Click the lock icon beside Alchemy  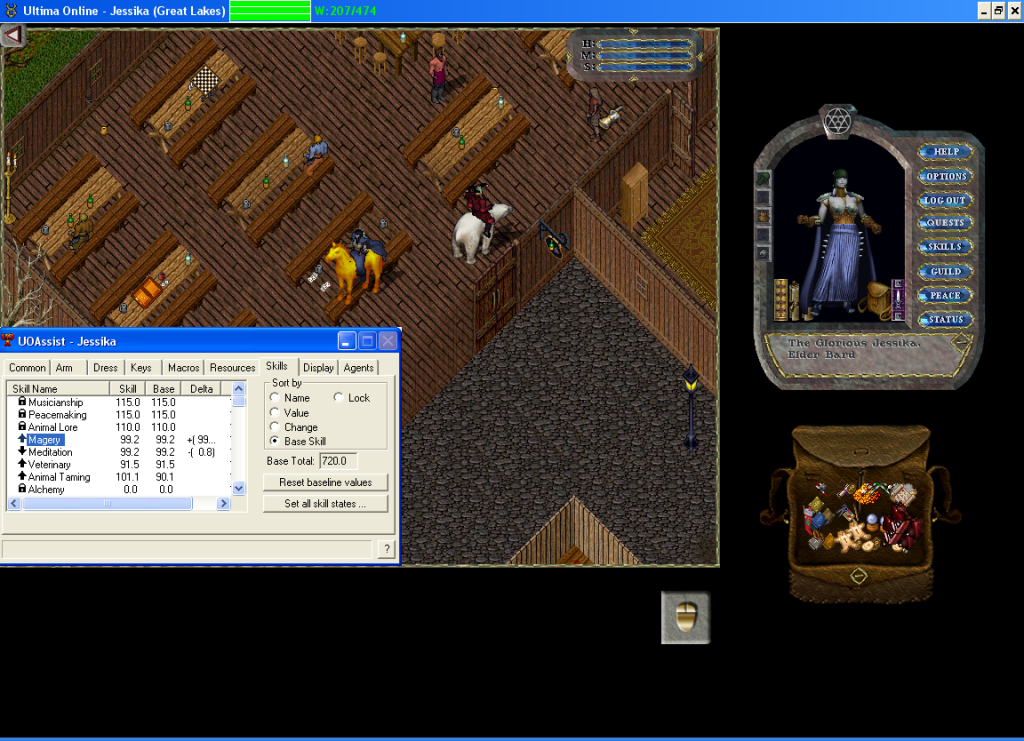pyautogui.click(x=22, y=488)
